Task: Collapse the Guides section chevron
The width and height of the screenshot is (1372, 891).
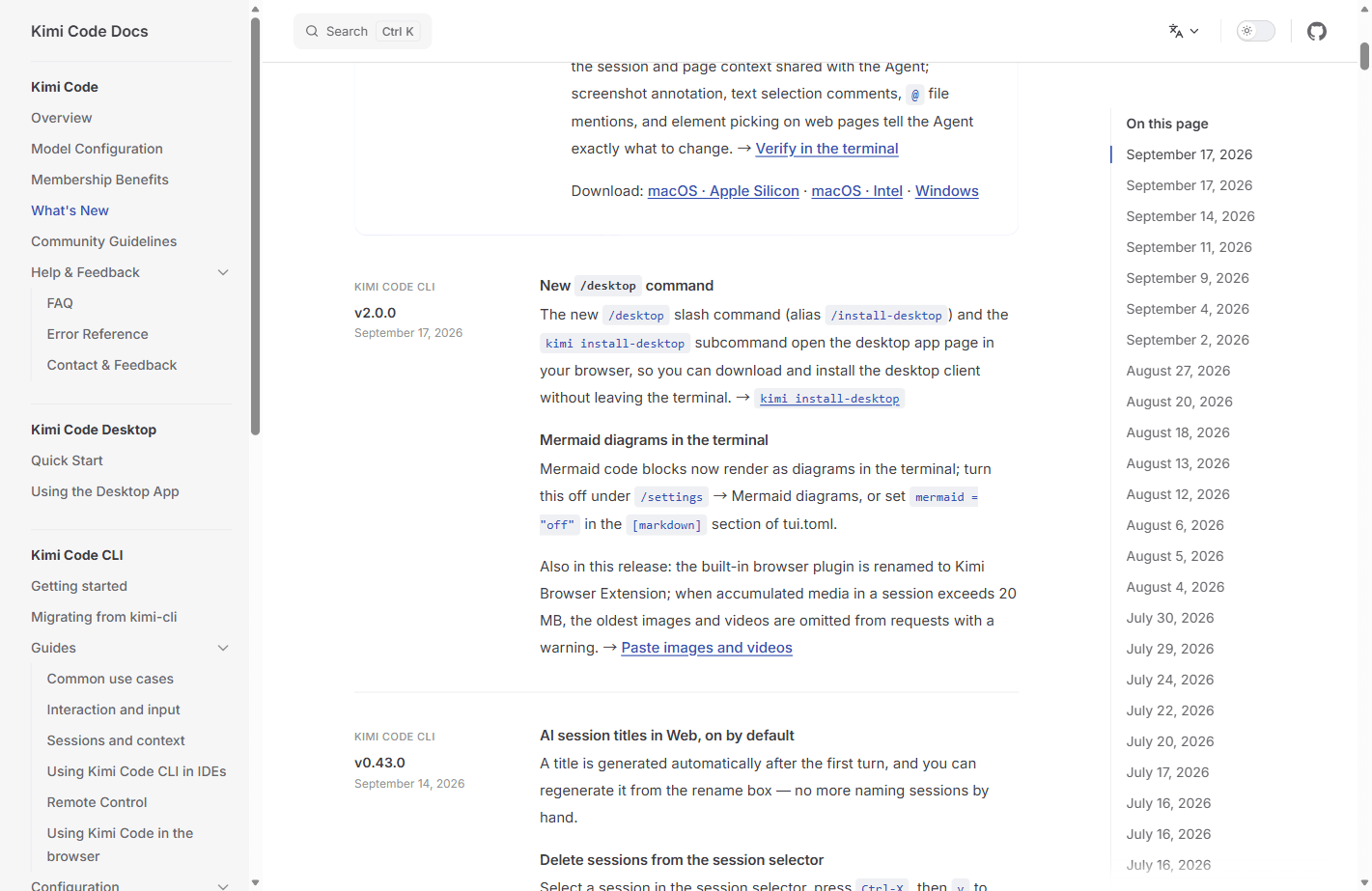Action: click(x=223, y=648)
